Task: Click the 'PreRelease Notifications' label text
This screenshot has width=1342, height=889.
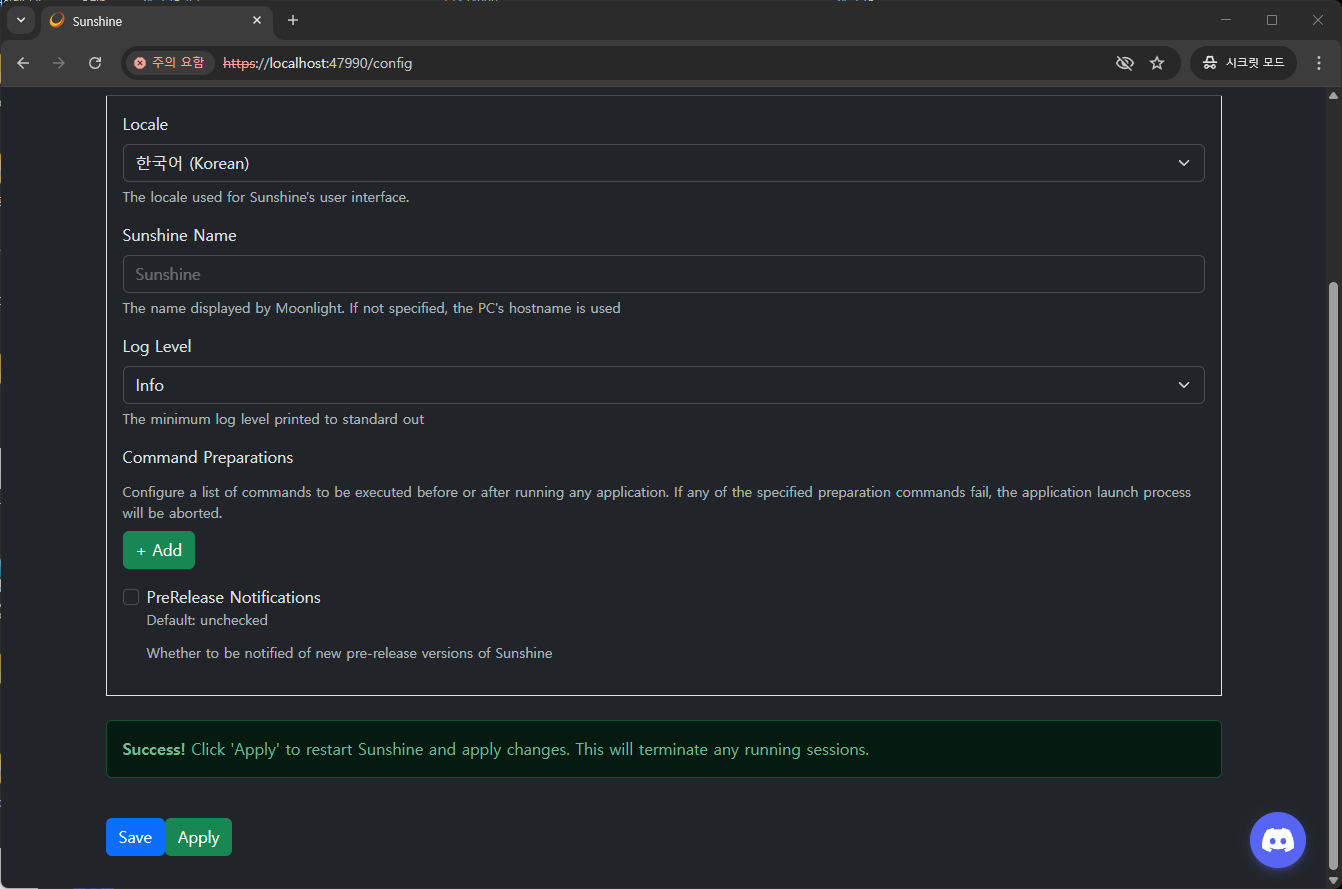Action: pos(233,597)
